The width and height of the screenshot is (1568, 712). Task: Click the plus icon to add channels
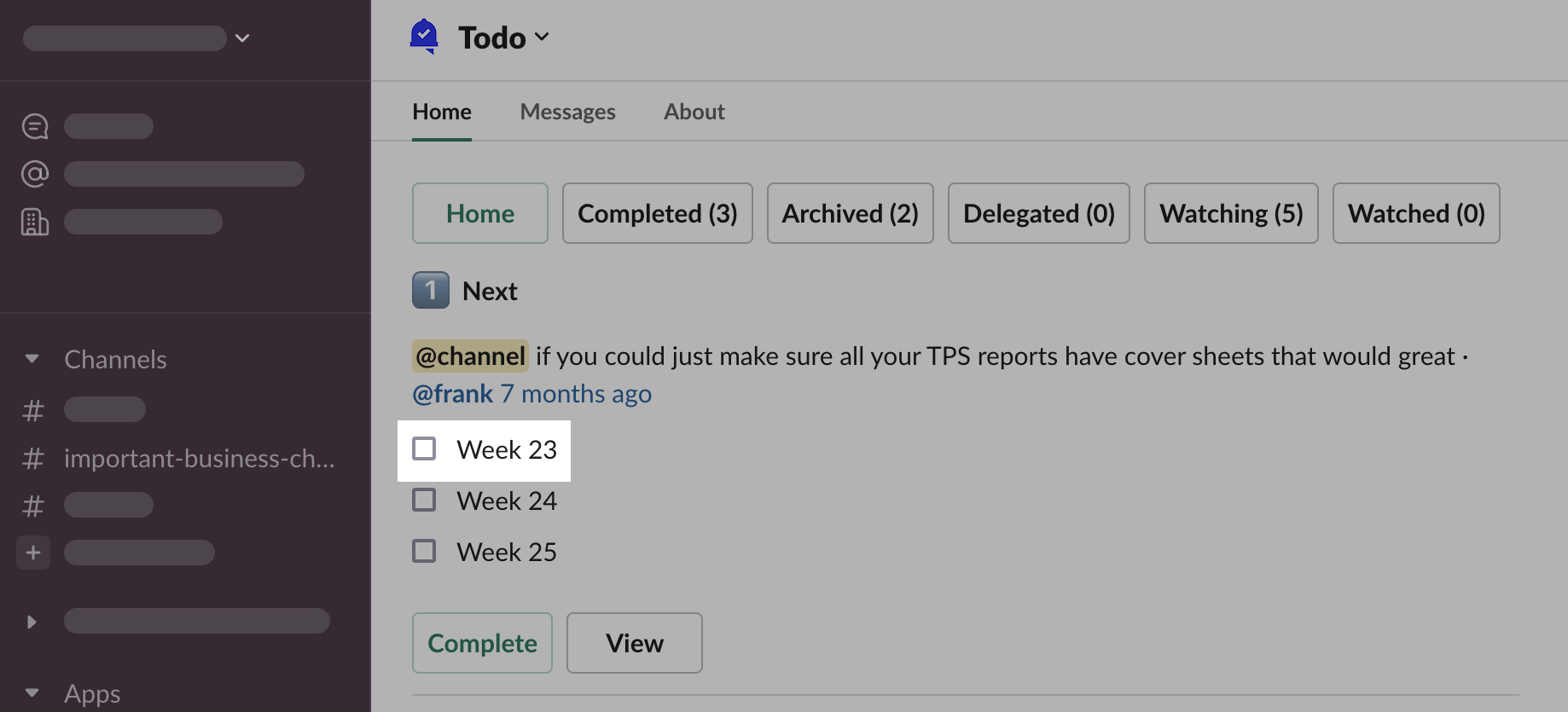[33, 553]
